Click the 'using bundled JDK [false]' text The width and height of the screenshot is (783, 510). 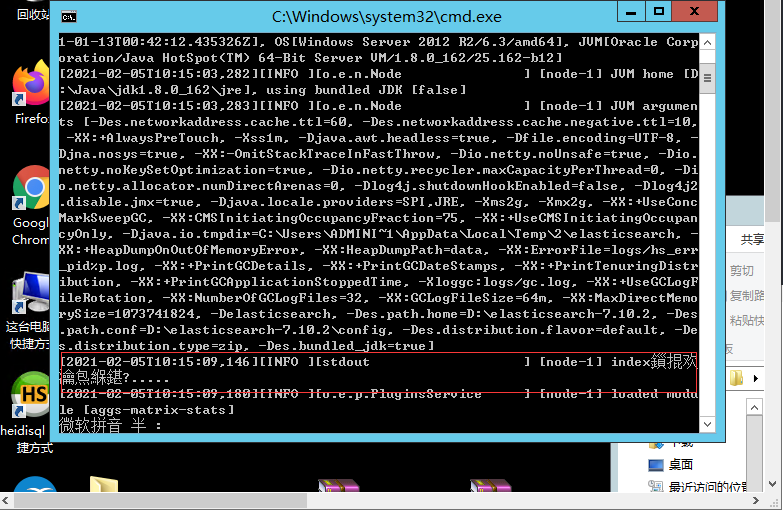tap(366, 90)
